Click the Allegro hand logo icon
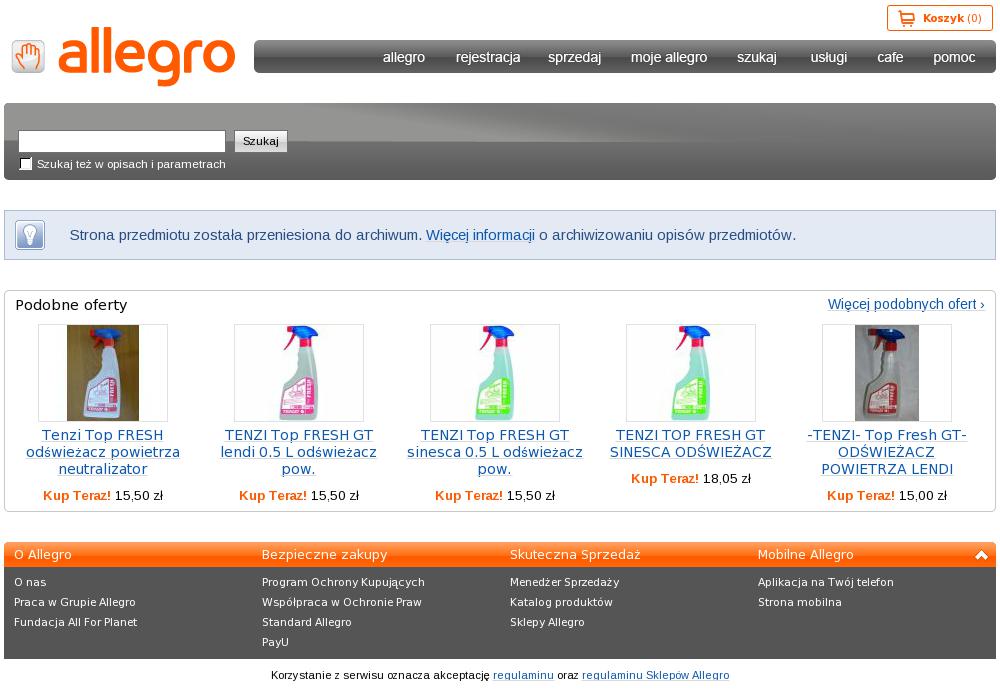 (28, 57)
